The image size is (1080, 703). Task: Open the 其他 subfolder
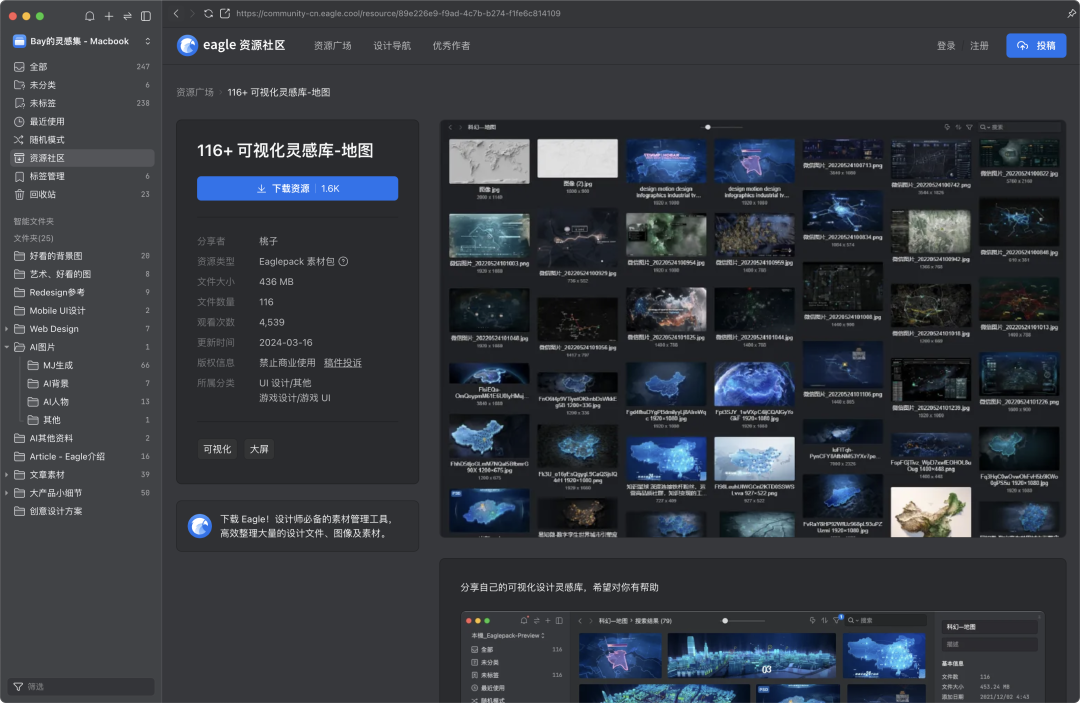click(x=89, y=420)
